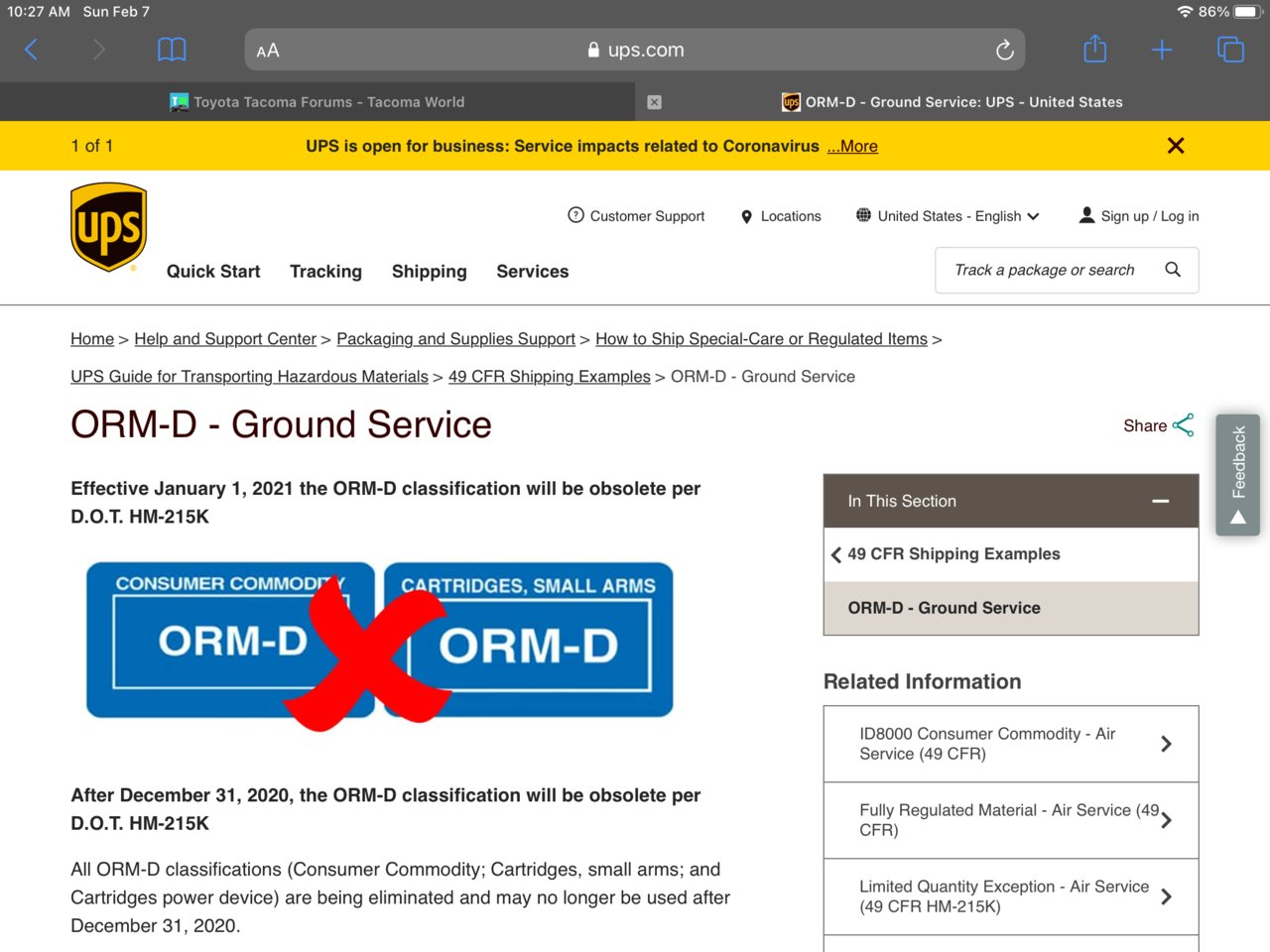Open Packaging and Supplies Support breadcrumb
Screen dimensions: 1270x952
455,339
